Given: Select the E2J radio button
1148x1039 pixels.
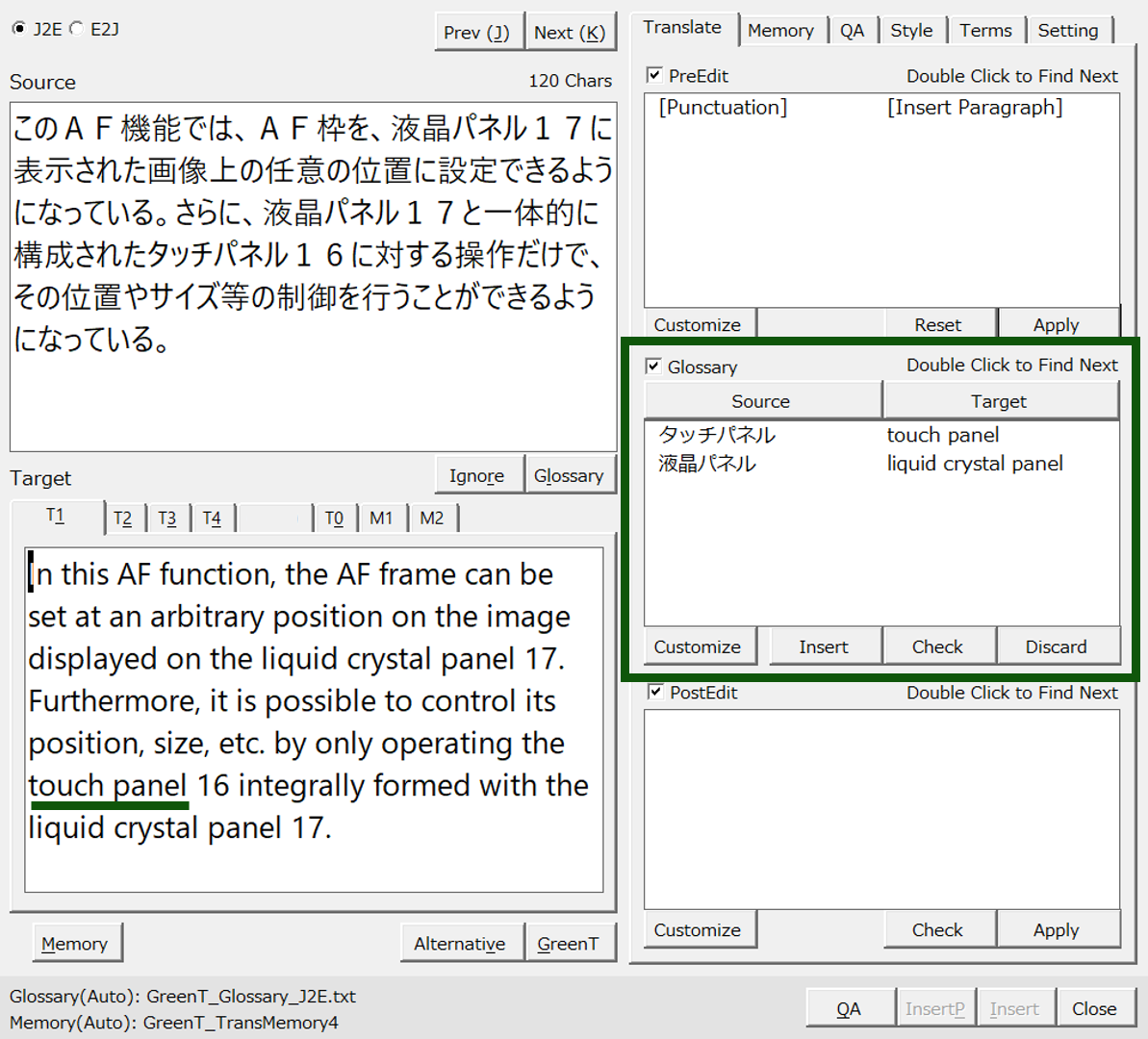Looking at the screenshot, I should (76, 29).
